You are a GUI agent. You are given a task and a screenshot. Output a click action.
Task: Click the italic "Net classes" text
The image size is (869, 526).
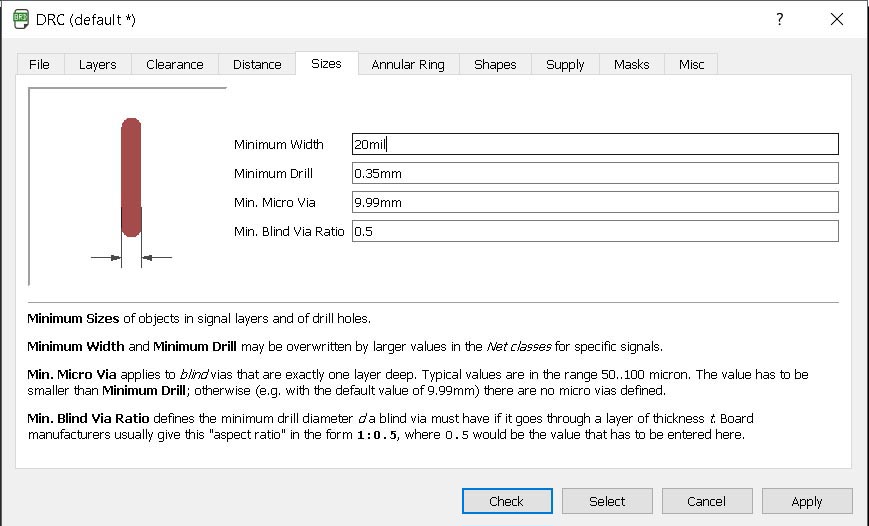click(x=519, y=346)
